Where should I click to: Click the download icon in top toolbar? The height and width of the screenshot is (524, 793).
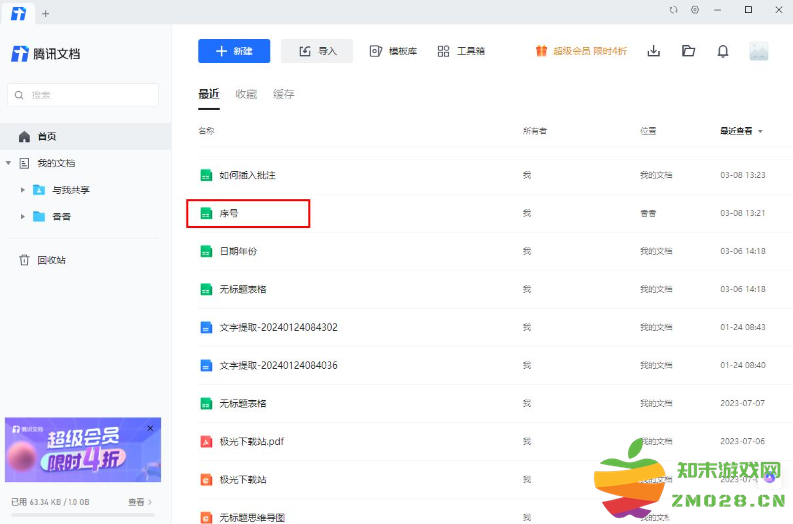tap(654, 51)
